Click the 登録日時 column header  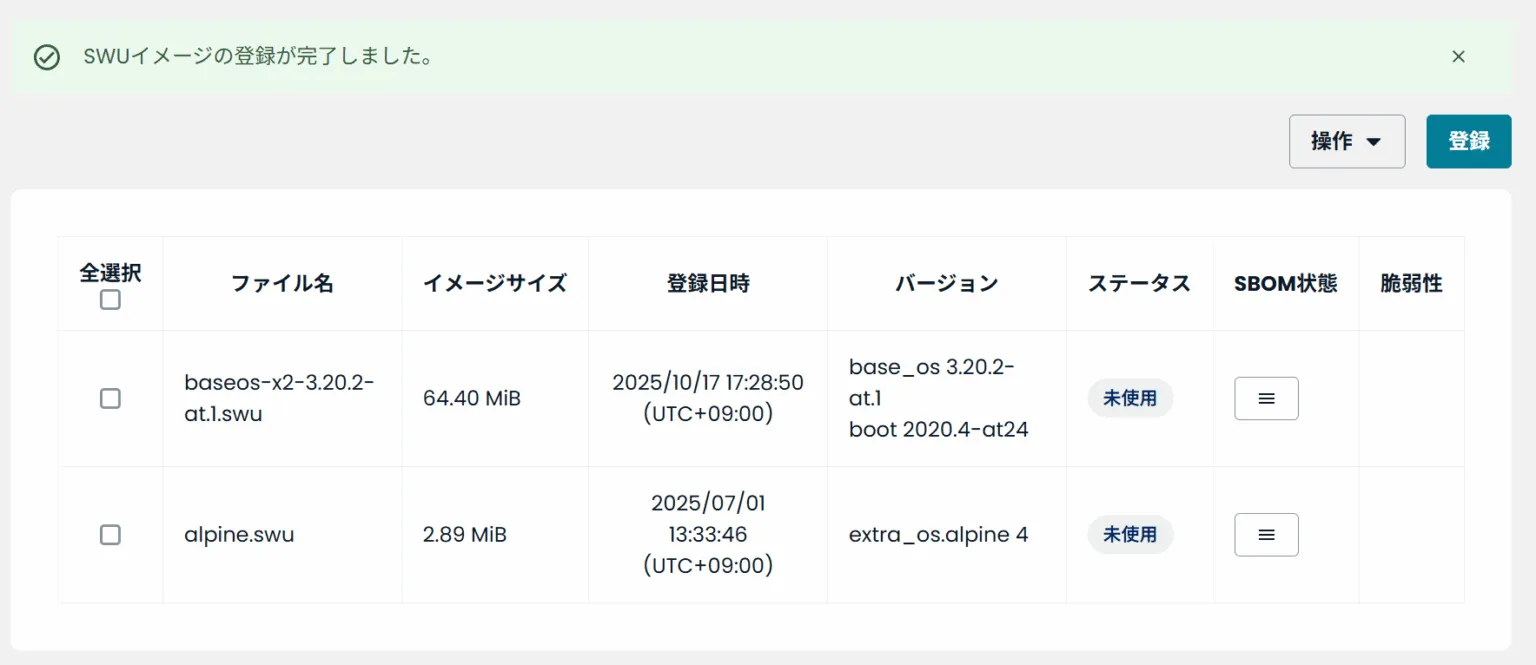(x=708, y=283)
